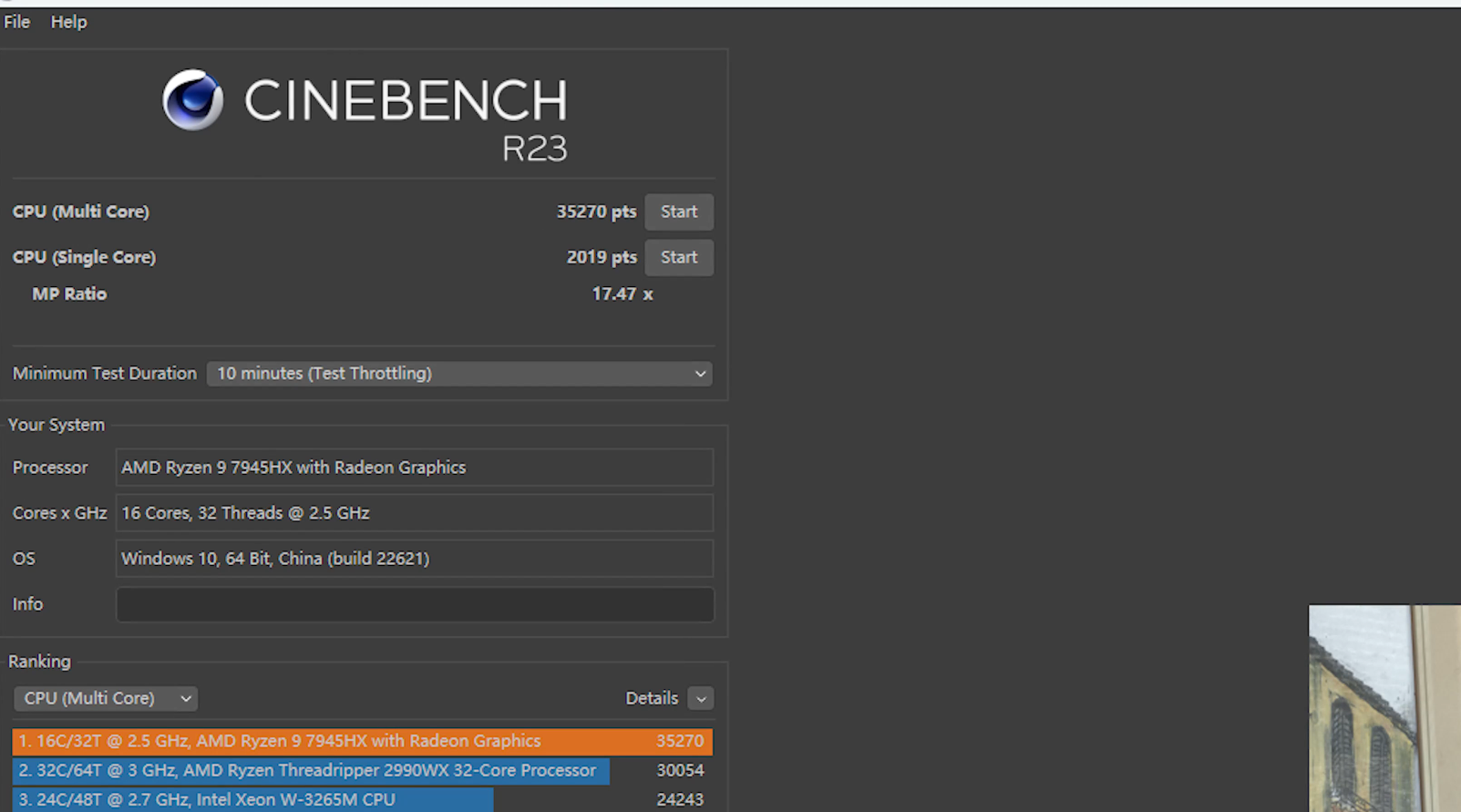Select the Ryzen 9 7945HX ranking row
Image resolution: width=1461 pixels, height=812 pixels.
(x=362, y=741)
